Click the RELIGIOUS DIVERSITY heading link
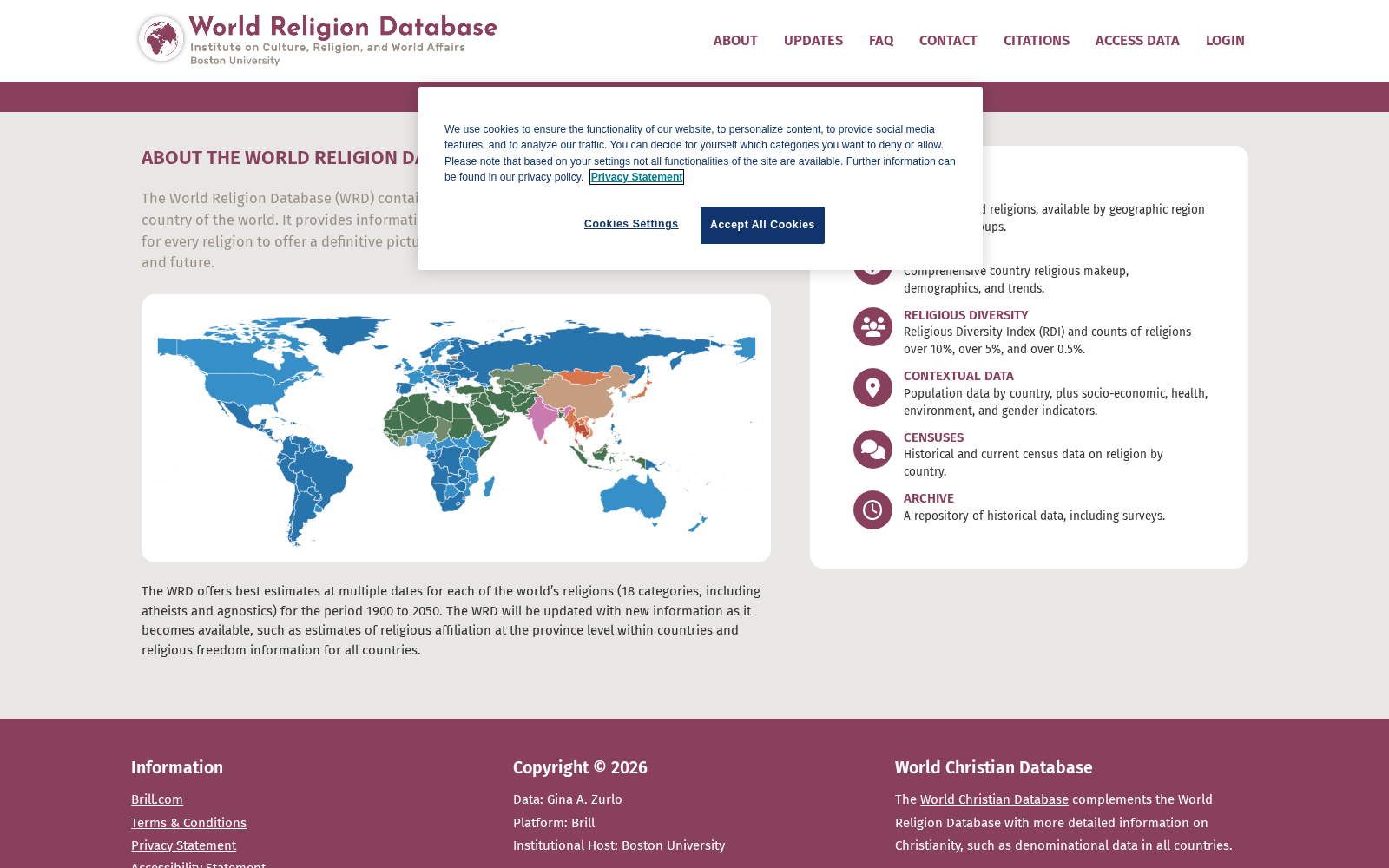 [x=965, y=315]
